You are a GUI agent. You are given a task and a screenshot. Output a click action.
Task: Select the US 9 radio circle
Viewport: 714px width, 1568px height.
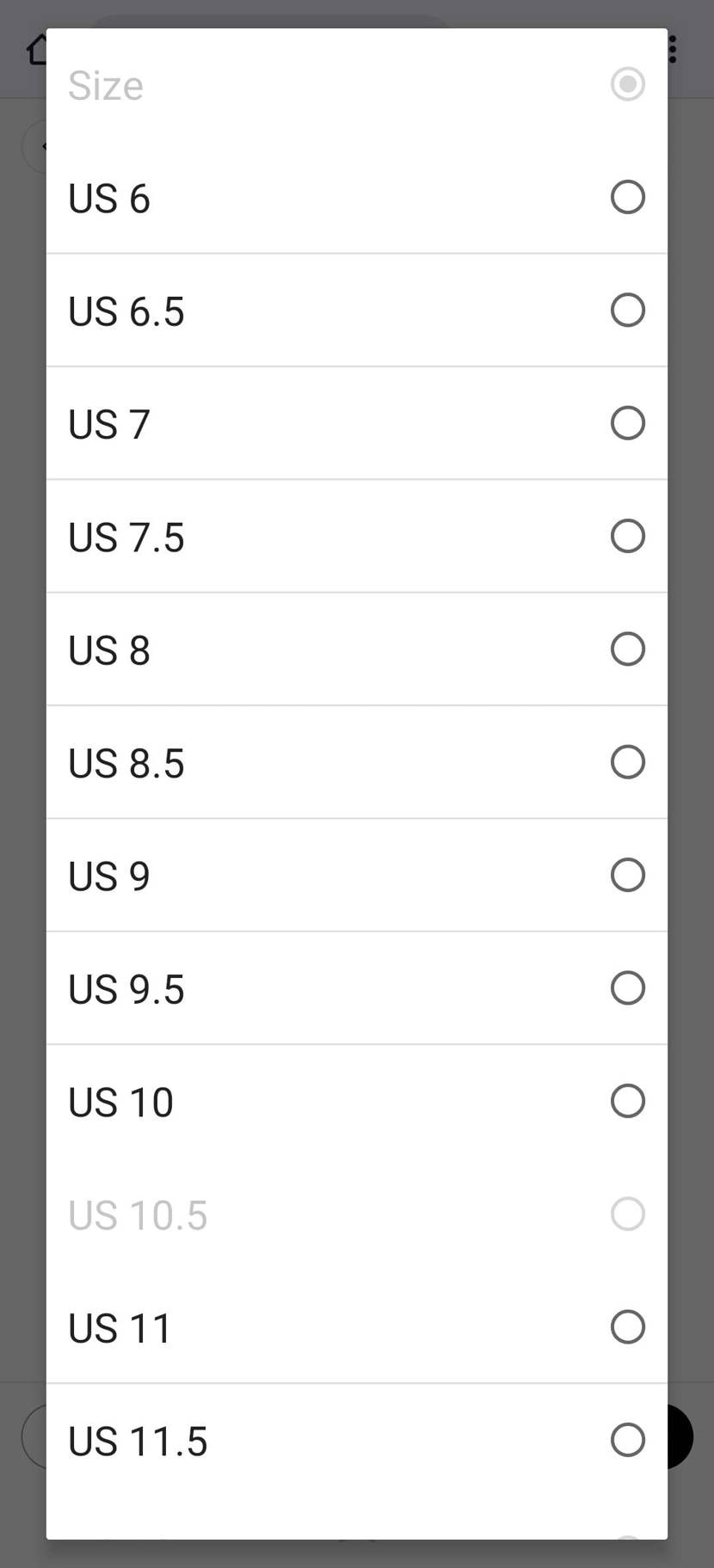pos(627,875)
